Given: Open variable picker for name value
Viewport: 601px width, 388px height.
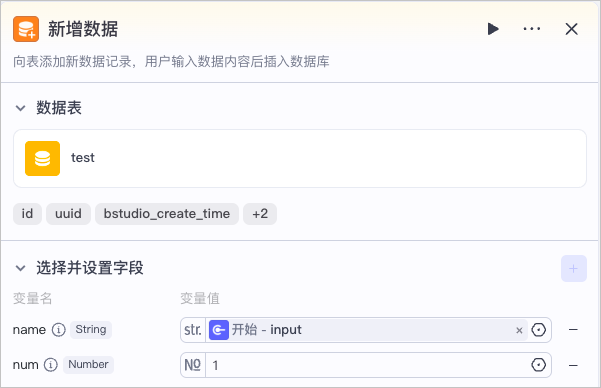Looking at the screenshot, I should pos(539,330).
